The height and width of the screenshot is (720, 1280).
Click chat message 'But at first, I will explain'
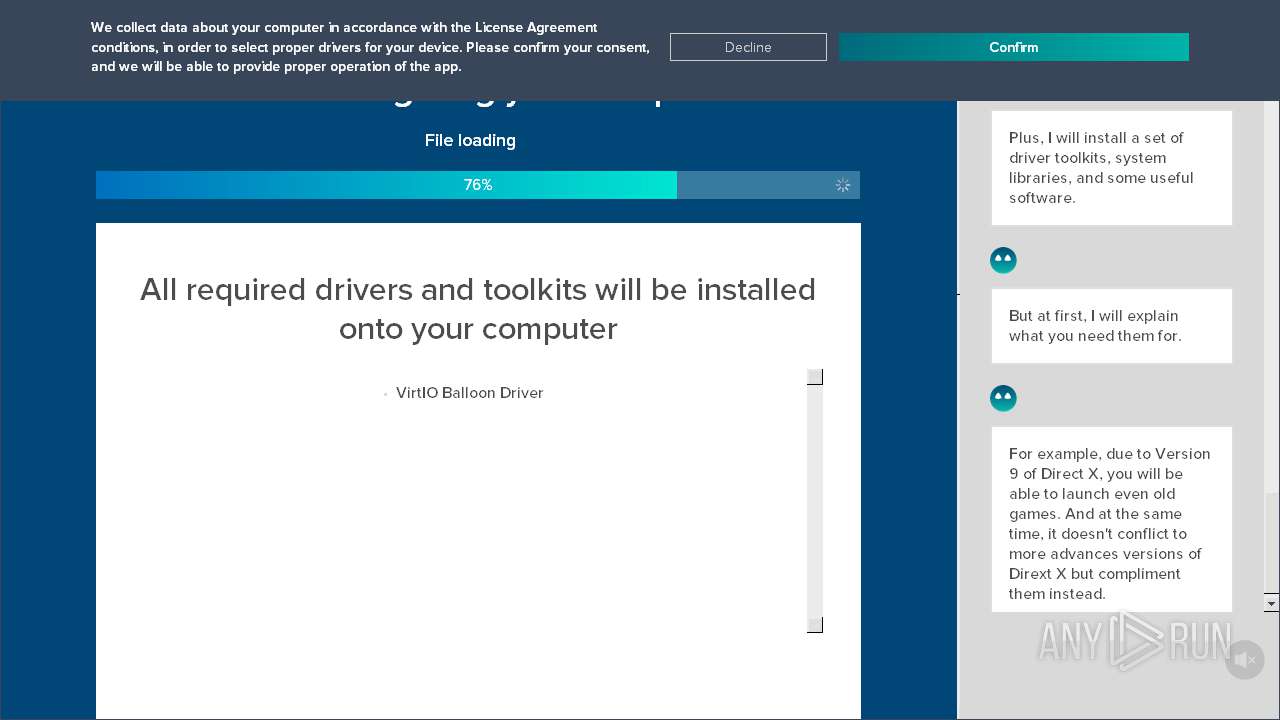click(1111, 326)
